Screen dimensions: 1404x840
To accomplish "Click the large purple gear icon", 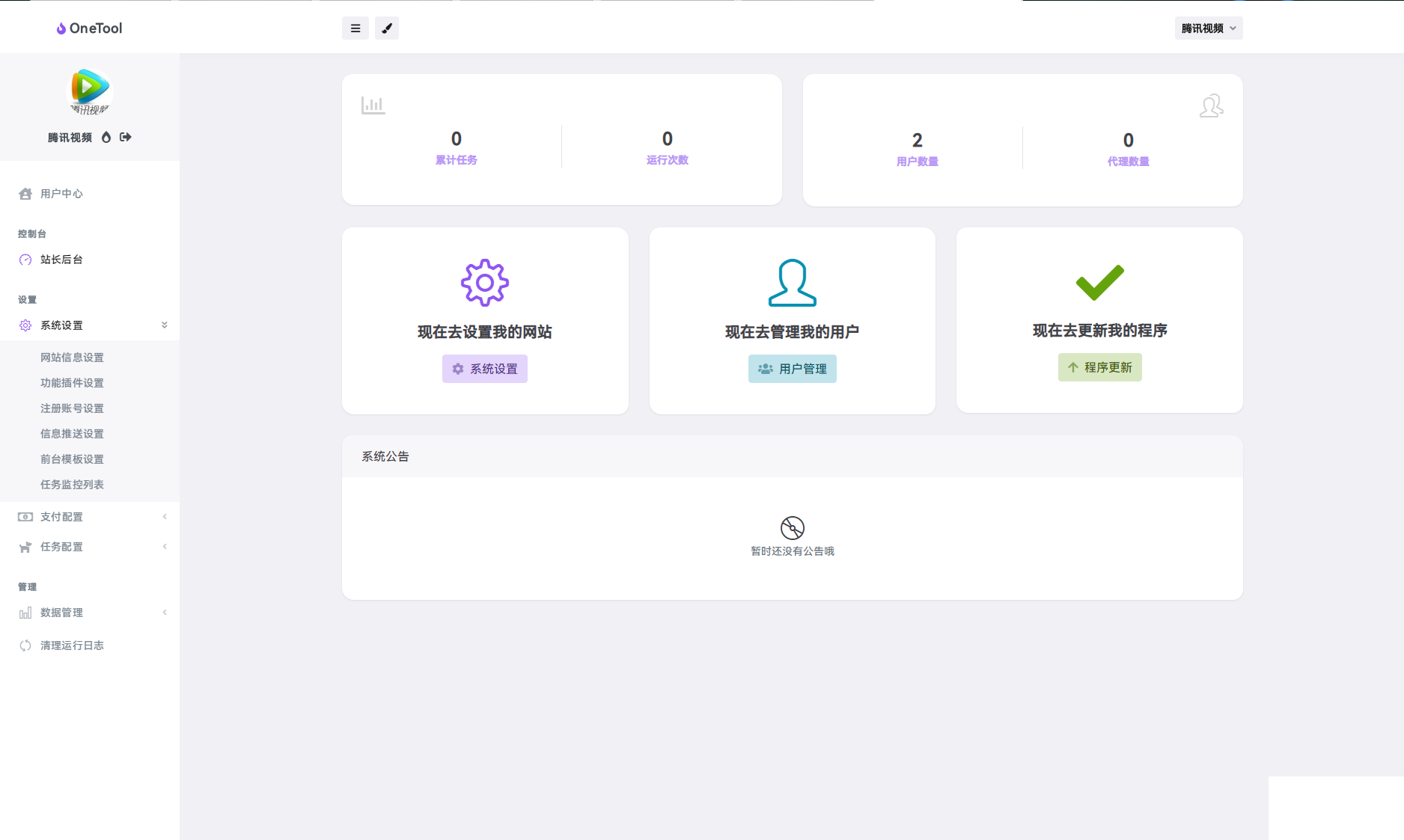I will pyautogui.click(x=485, y=283).
